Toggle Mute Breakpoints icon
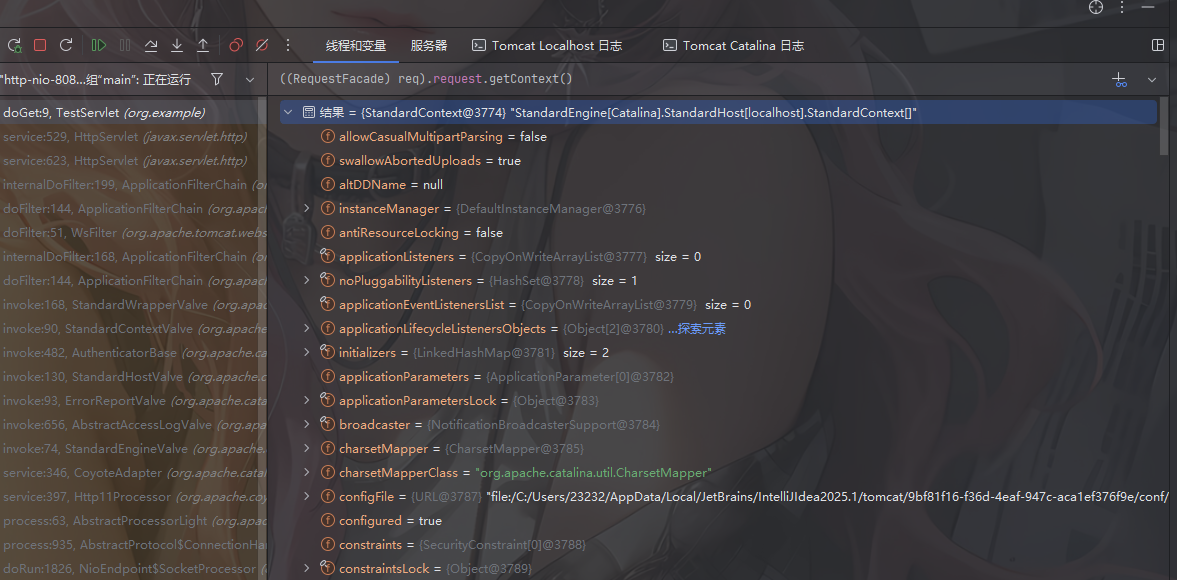Viewport: 1177px width, 580px height. click(262, 45)
